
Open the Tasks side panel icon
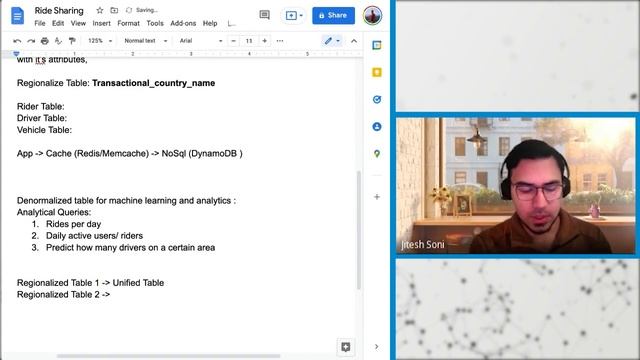pyautogui.click(x=377, y=100)
